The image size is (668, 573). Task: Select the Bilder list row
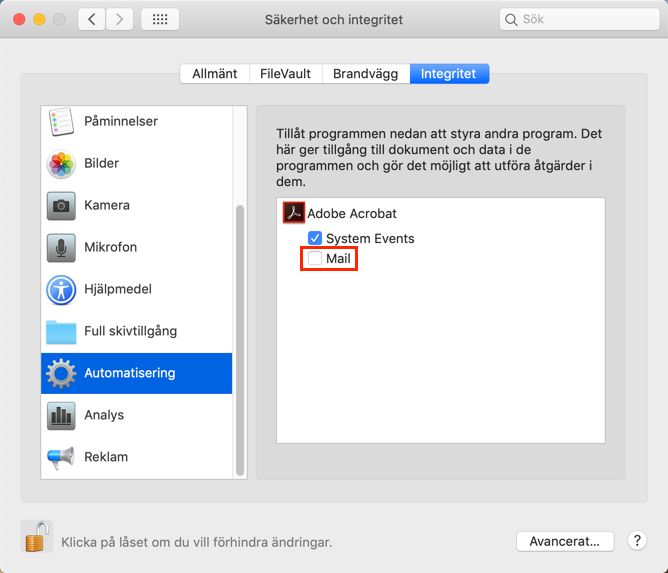(x=137, y=164)
